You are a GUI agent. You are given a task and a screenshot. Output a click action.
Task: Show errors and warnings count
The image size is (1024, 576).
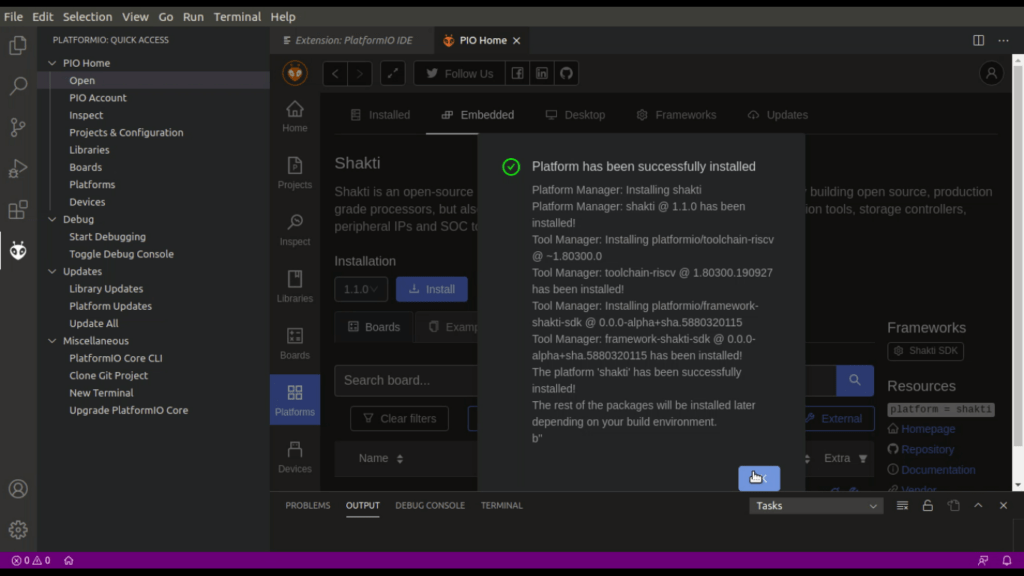click(31, 560)
